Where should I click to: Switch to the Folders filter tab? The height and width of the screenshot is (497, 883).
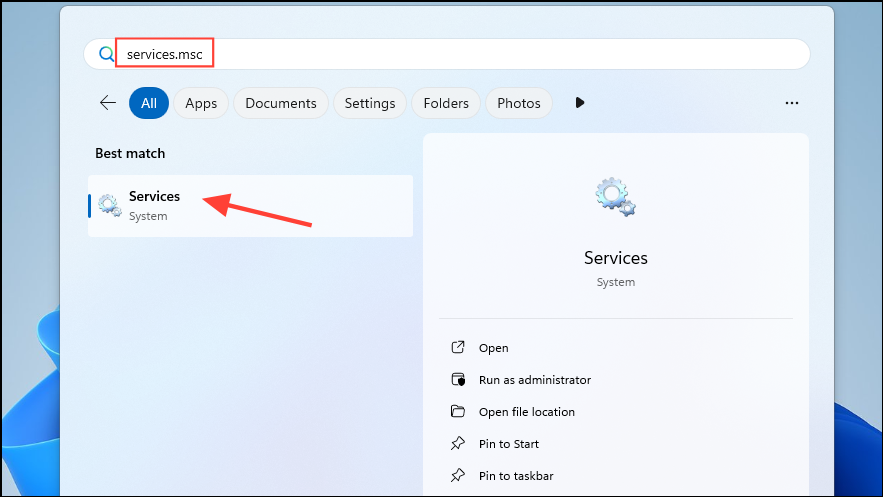tap(446, 103)
